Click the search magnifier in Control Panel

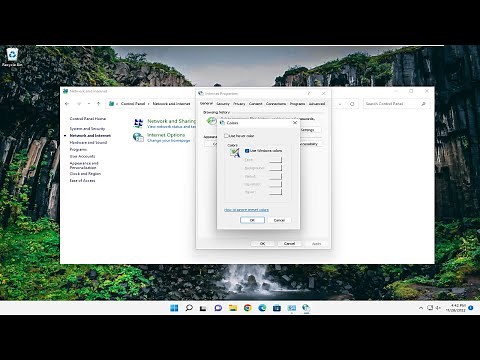(x=423, y=104)
